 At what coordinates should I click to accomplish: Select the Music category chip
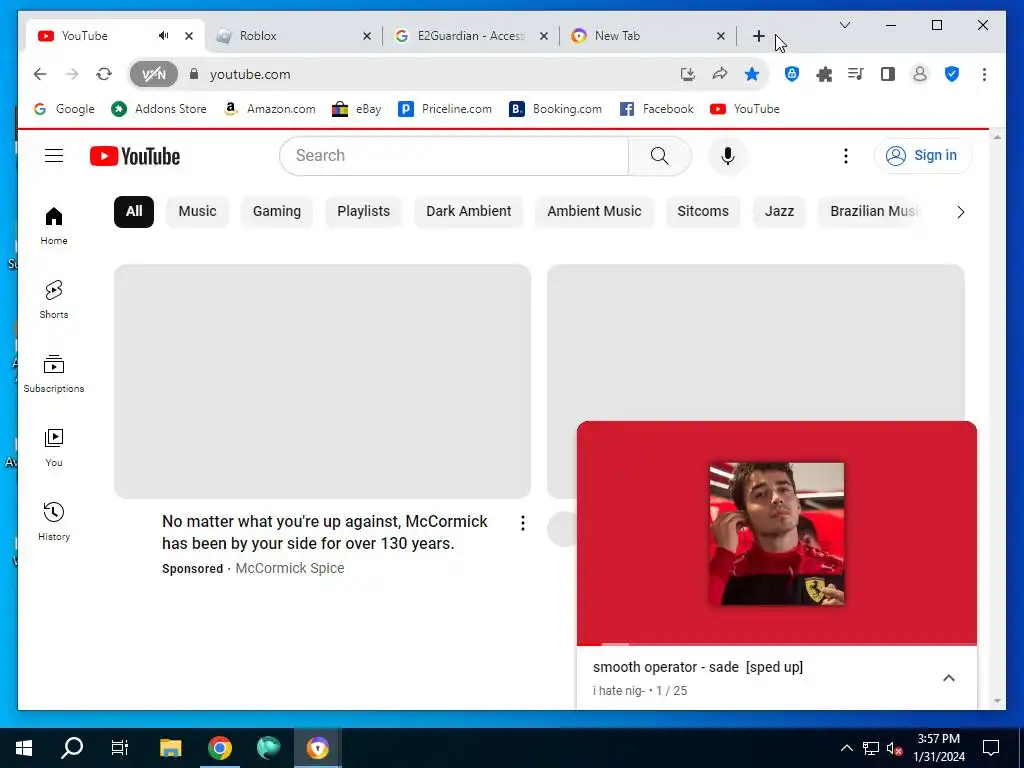coord(197,212)
